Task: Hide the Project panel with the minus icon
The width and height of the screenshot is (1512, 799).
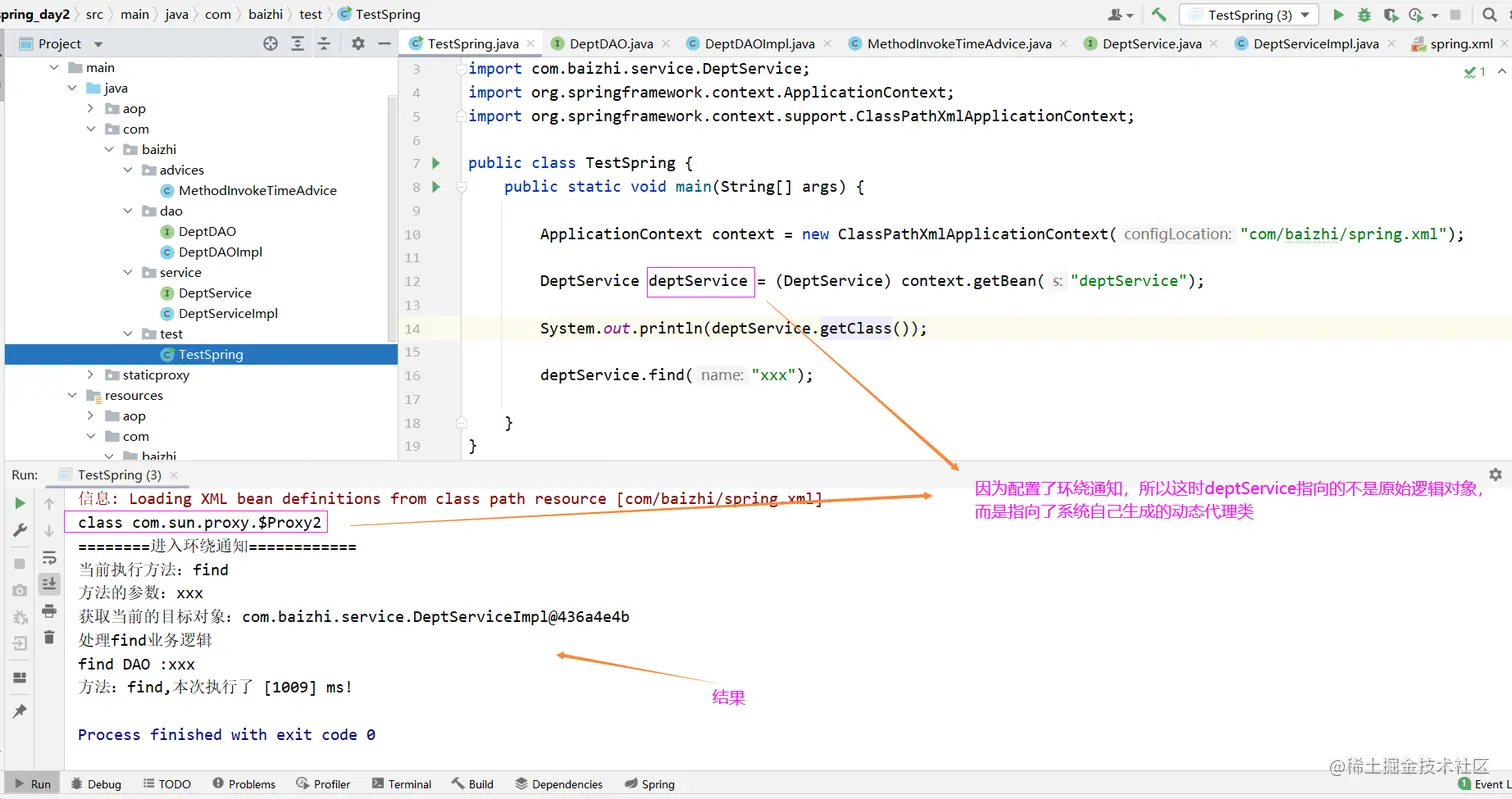Action: coord(385,44)
